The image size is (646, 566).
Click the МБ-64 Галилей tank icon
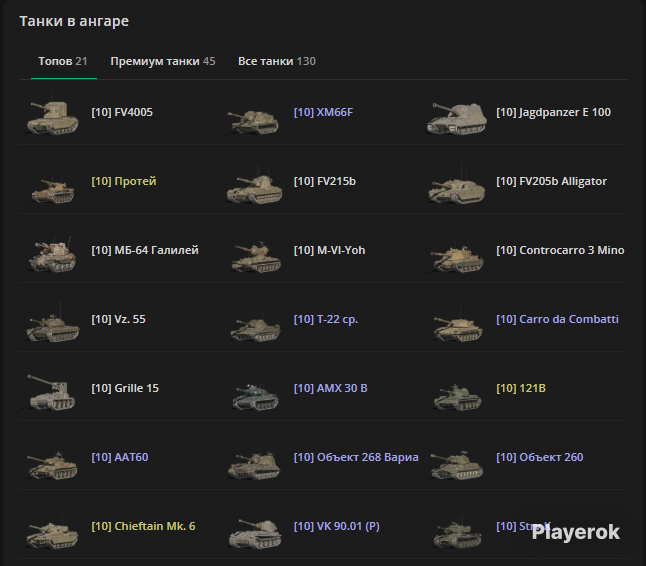[x=53, y=255]
